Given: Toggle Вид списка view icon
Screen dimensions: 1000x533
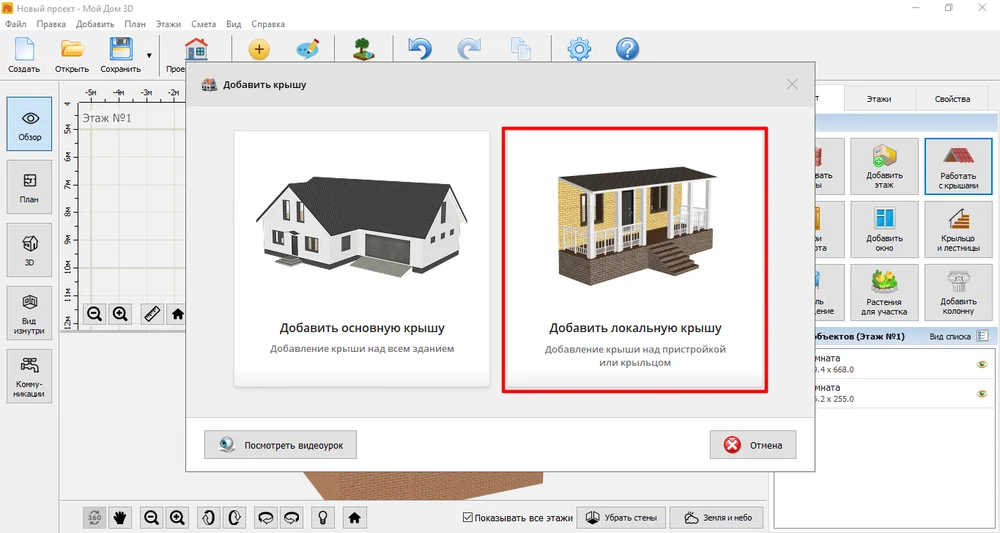Looking at the screenshot, I should (x=982, y=336).
